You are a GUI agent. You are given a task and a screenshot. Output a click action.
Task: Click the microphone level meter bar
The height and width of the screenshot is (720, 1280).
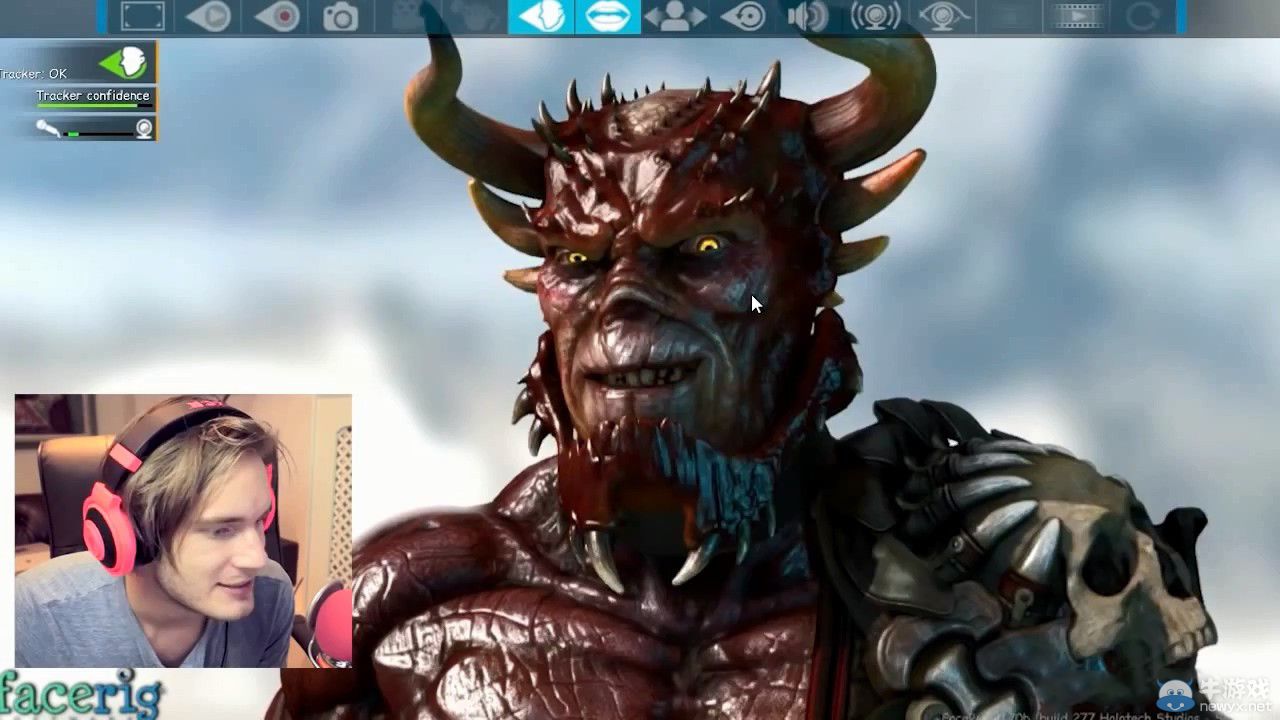tap(98, 133)
